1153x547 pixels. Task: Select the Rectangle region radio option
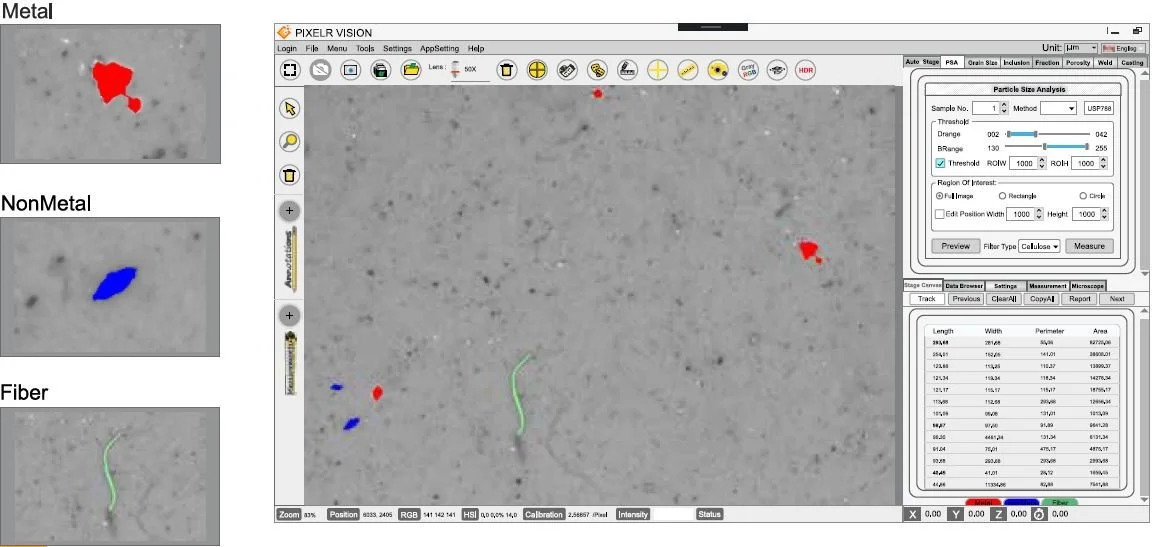(x=1002, y=196)
